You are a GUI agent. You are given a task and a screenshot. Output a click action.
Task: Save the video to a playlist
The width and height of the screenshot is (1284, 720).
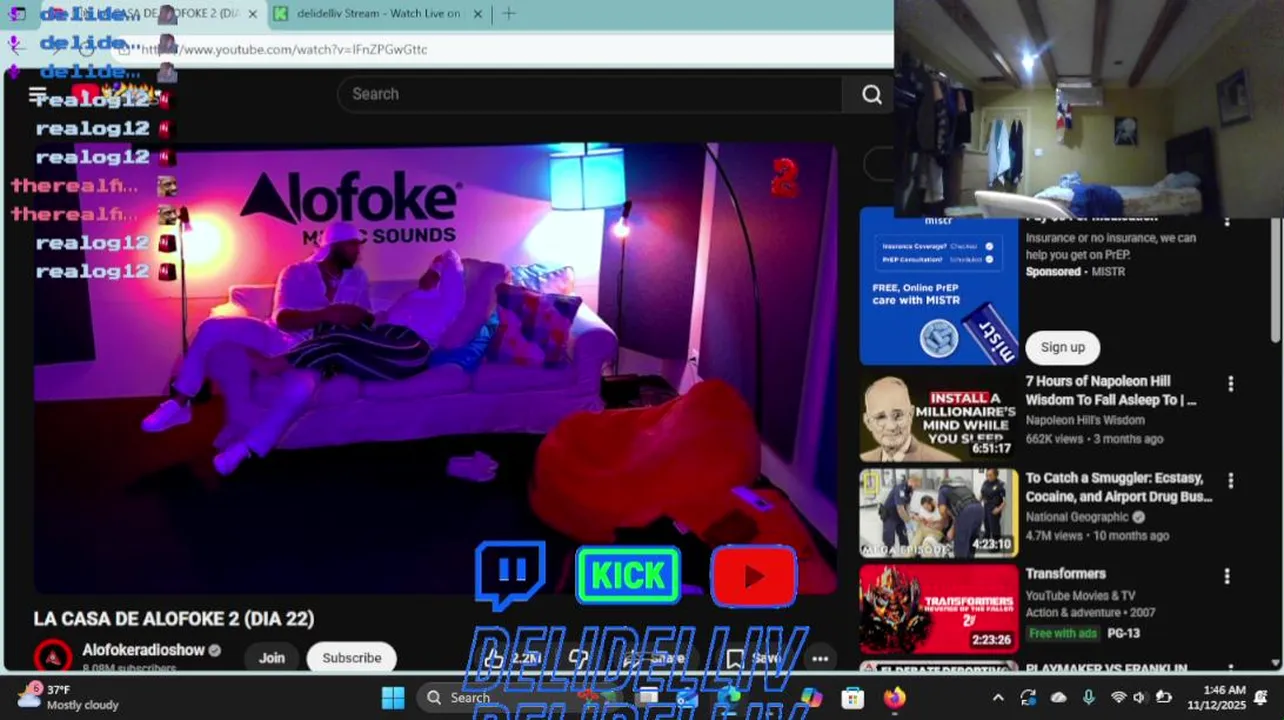tap(754, 658)
